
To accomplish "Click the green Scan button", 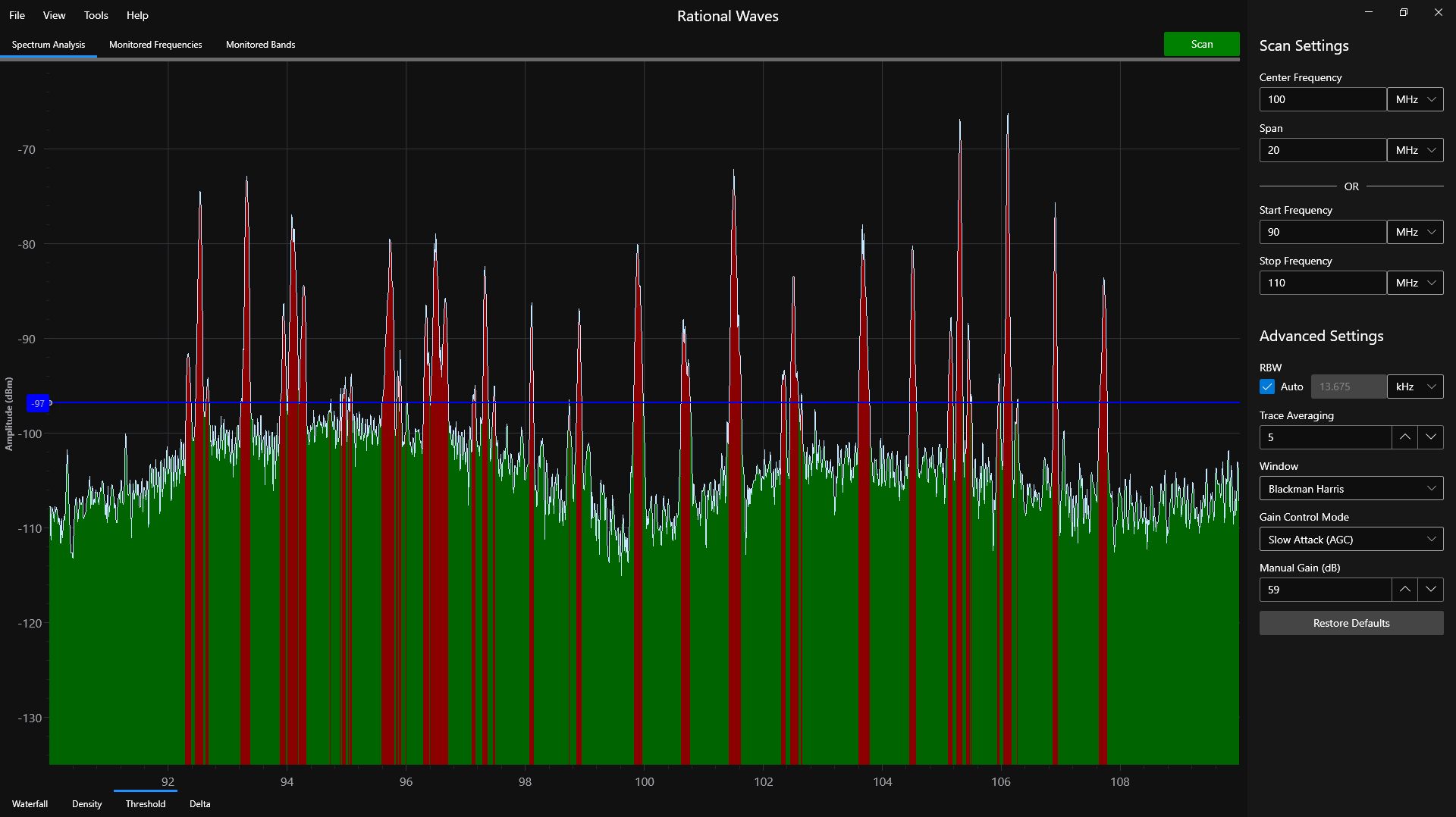I will pyautogui.click(x=1201, y=44).
